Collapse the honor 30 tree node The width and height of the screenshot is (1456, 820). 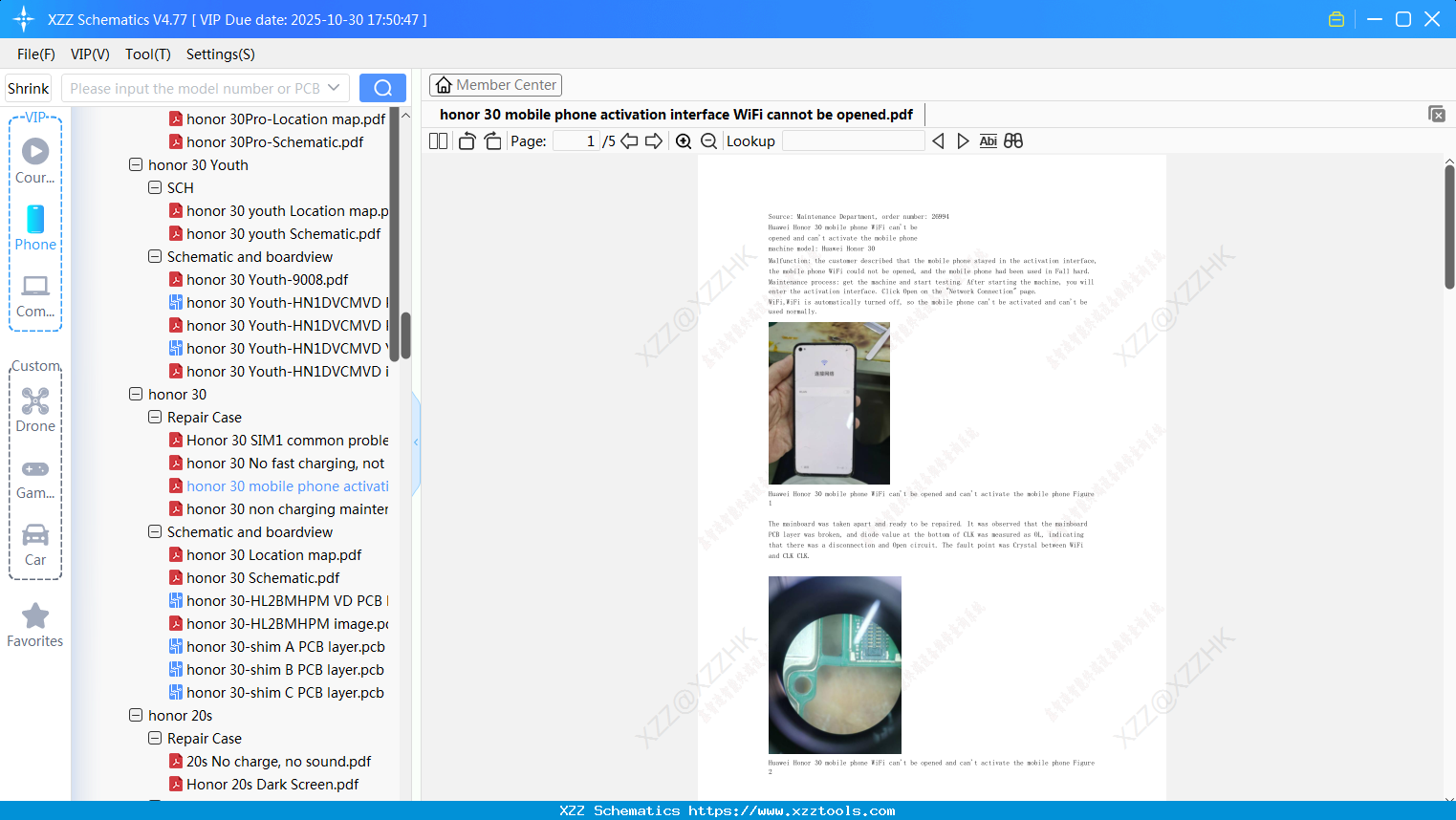pyautogui.click(x=136, y=394)
